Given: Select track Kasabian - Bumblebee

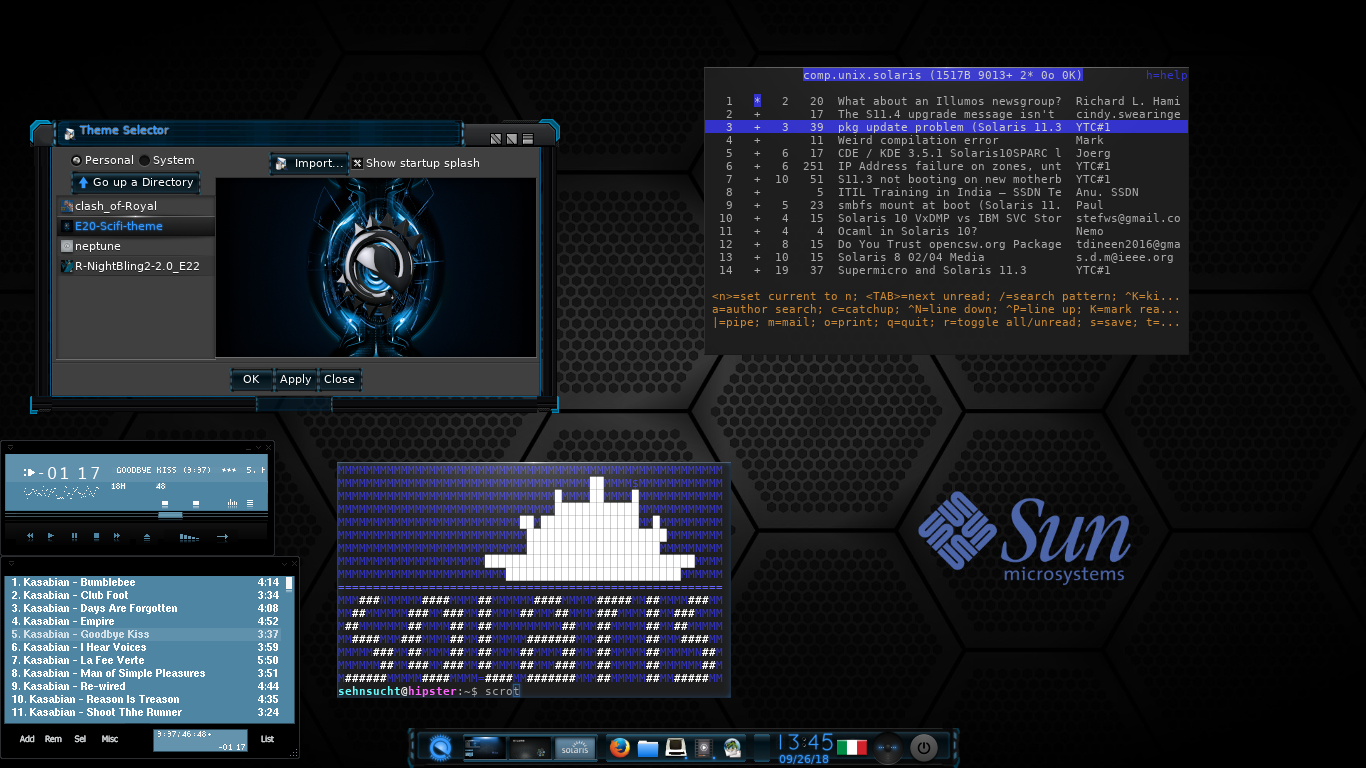Looking at the screenshot, I should tap(145, 582).
